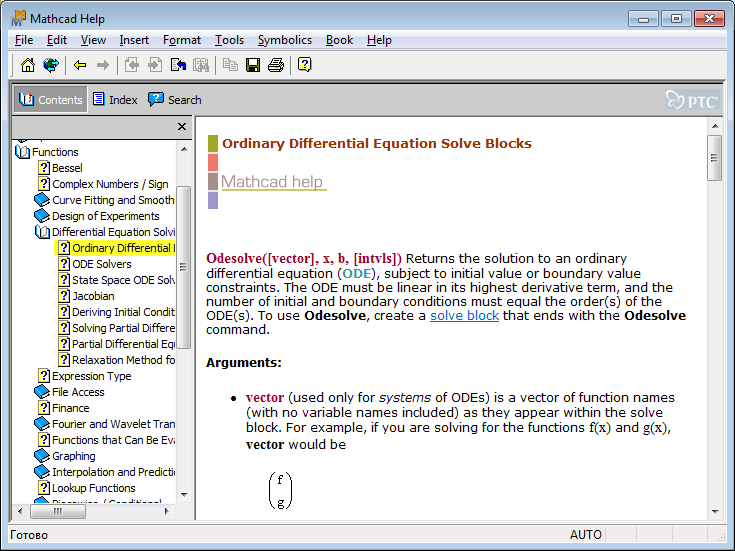Click the blue book icon beside Design of Experiments
Viewport: 735px width, 551px height.
coord(42,216)
